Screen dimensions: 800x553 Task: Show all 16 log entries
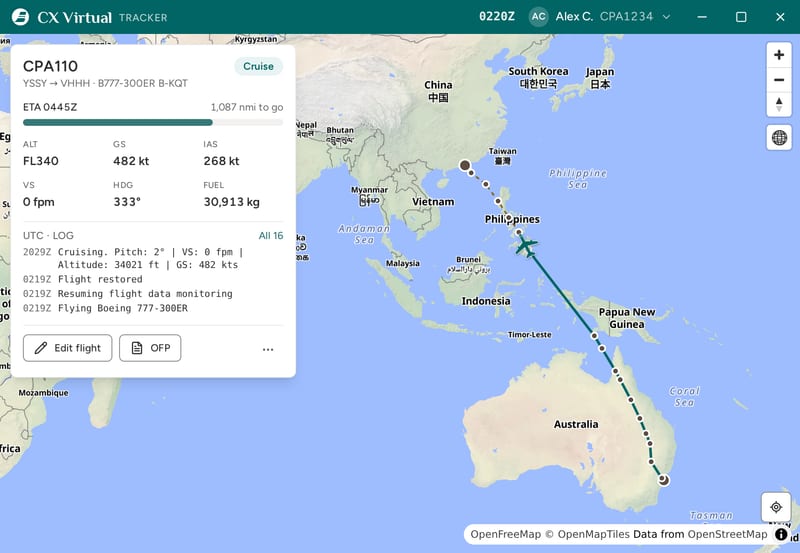pos(270,236)
